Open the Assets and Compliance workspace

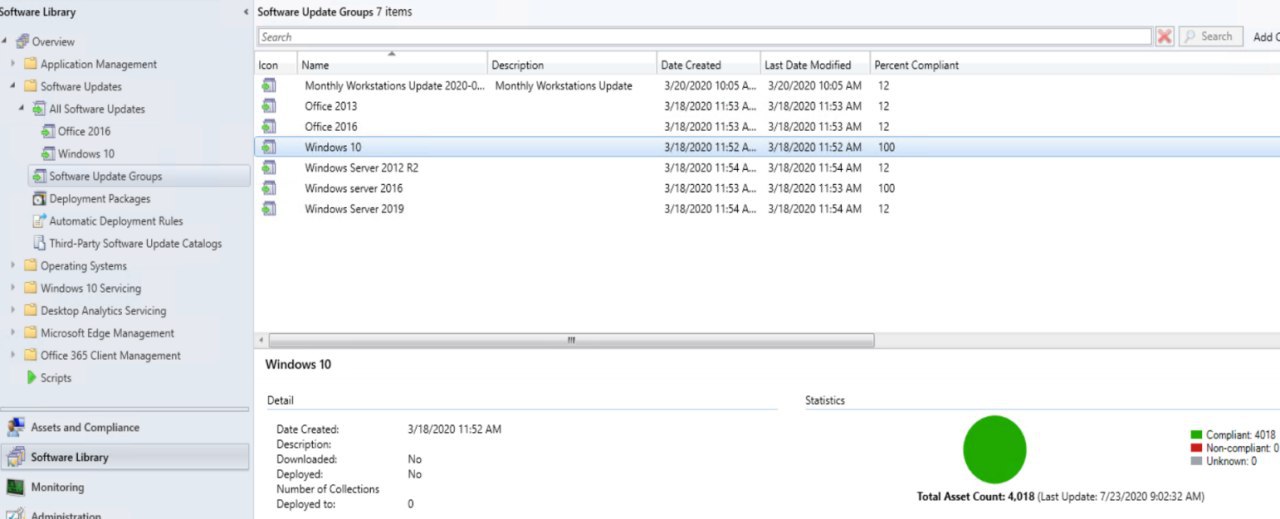coord(125,427)
